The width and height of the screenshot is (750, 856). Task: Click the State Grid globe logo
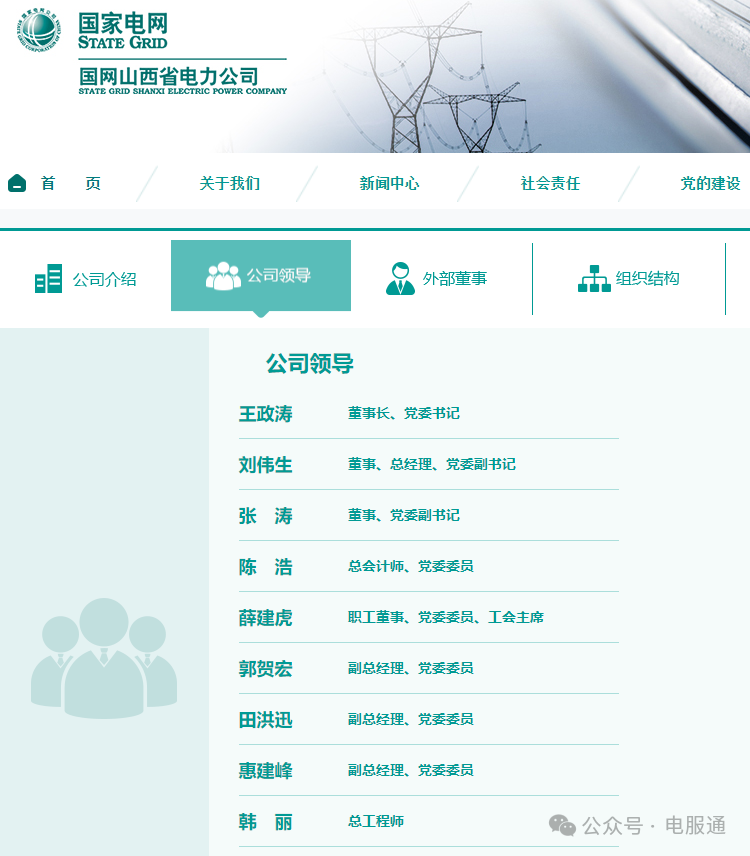coord(38,30)
